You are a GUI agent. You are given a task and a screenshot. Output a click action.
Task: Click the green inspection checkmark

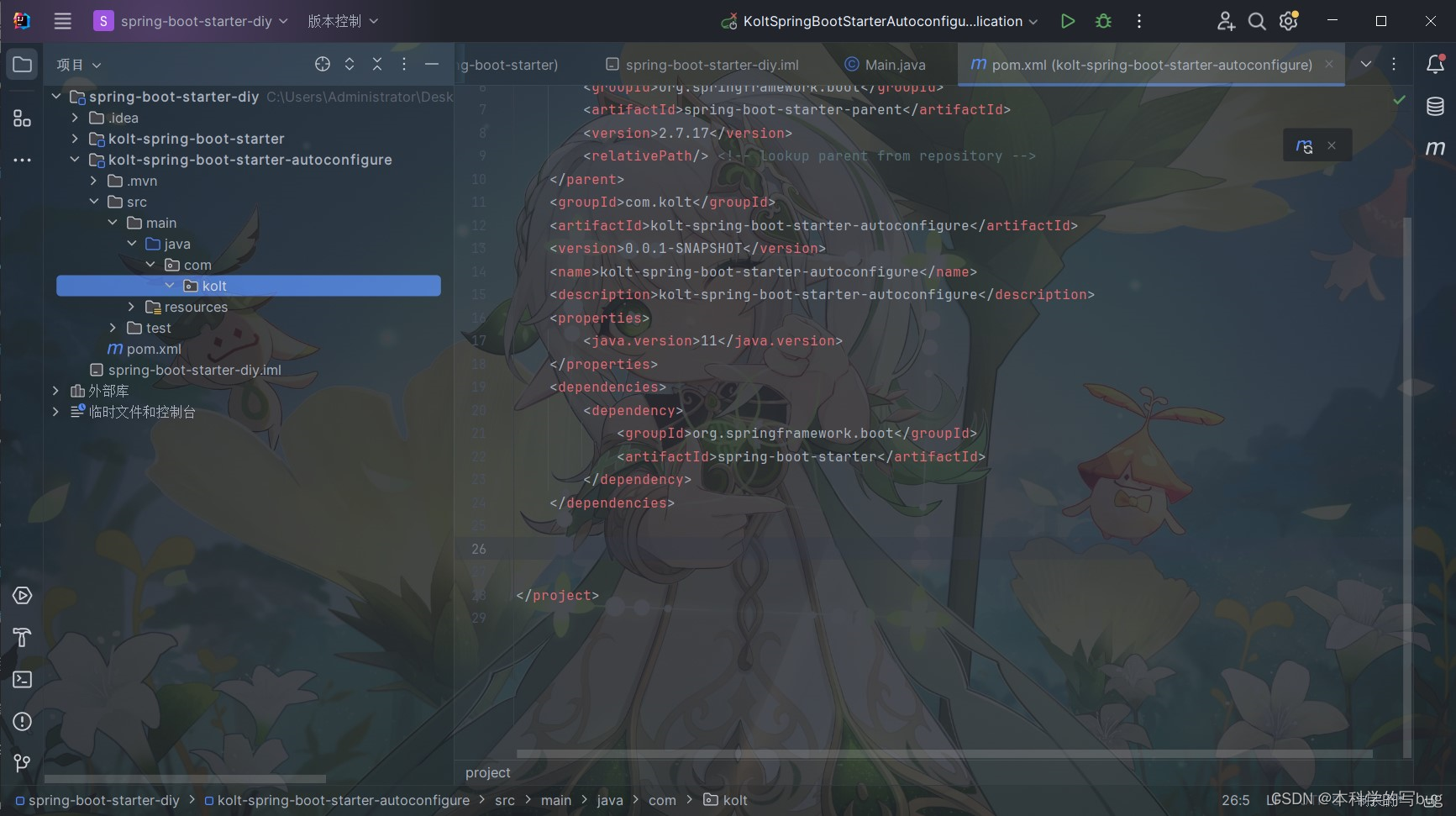[x=1399, y=100]
